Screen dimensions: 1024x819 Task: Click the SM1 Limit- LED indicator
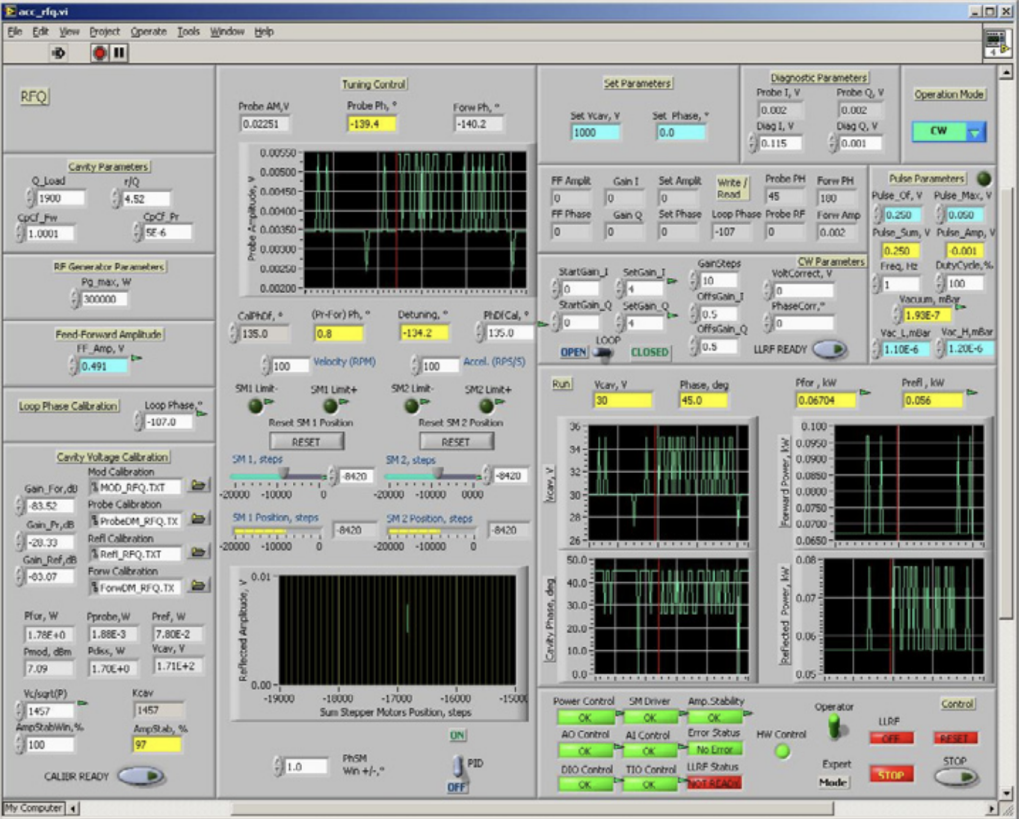[256, 406]
